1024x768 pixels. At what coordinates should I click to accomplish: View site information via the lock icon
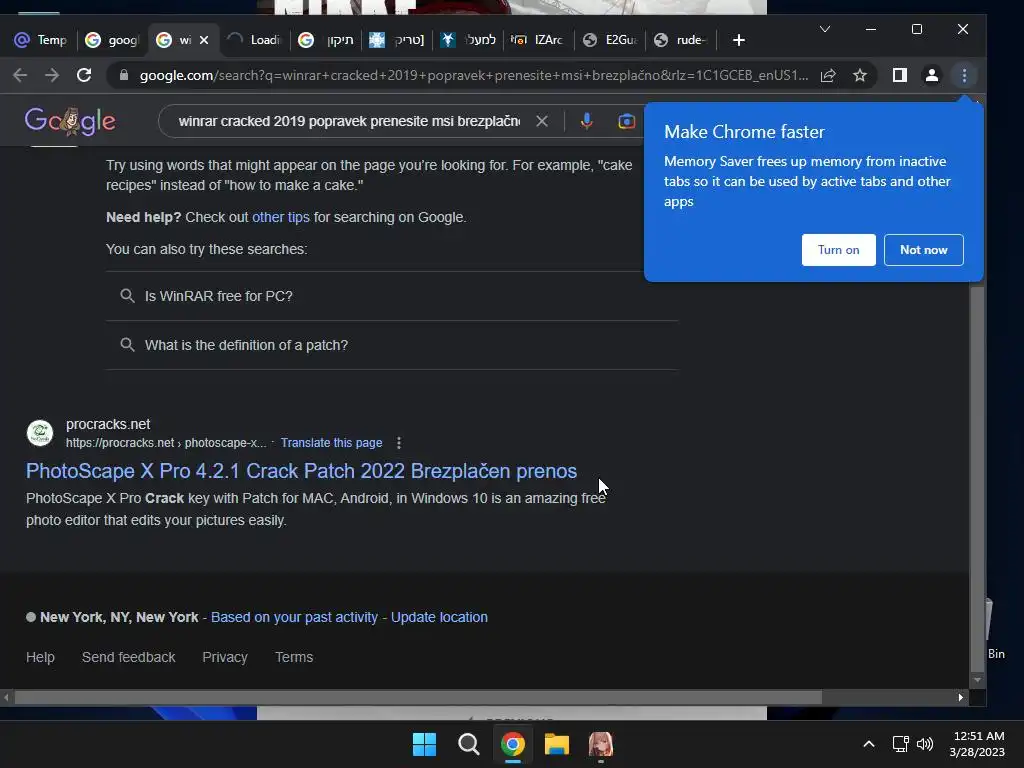[x=123, y=75]
